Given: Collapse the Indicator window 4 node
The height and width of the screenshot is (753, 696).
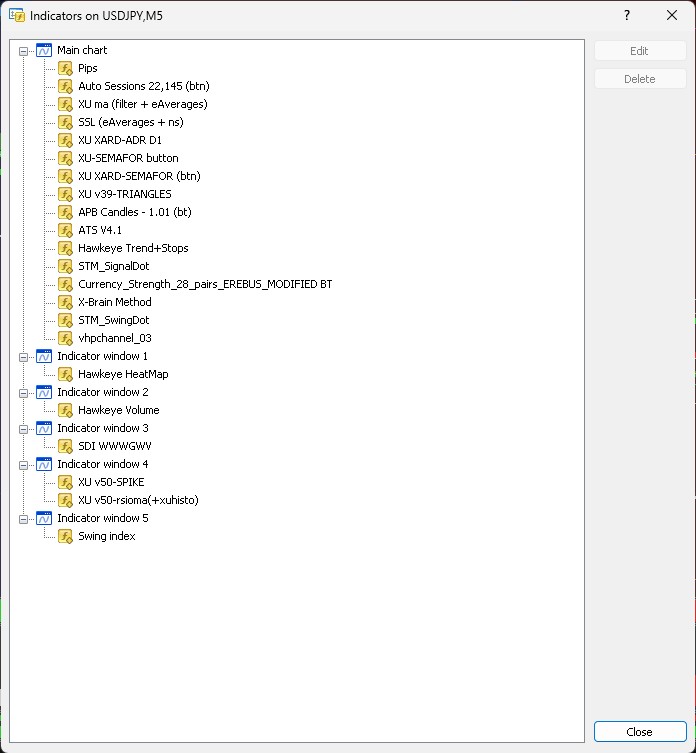Looking at the screenshot, I should click(24, 464).
